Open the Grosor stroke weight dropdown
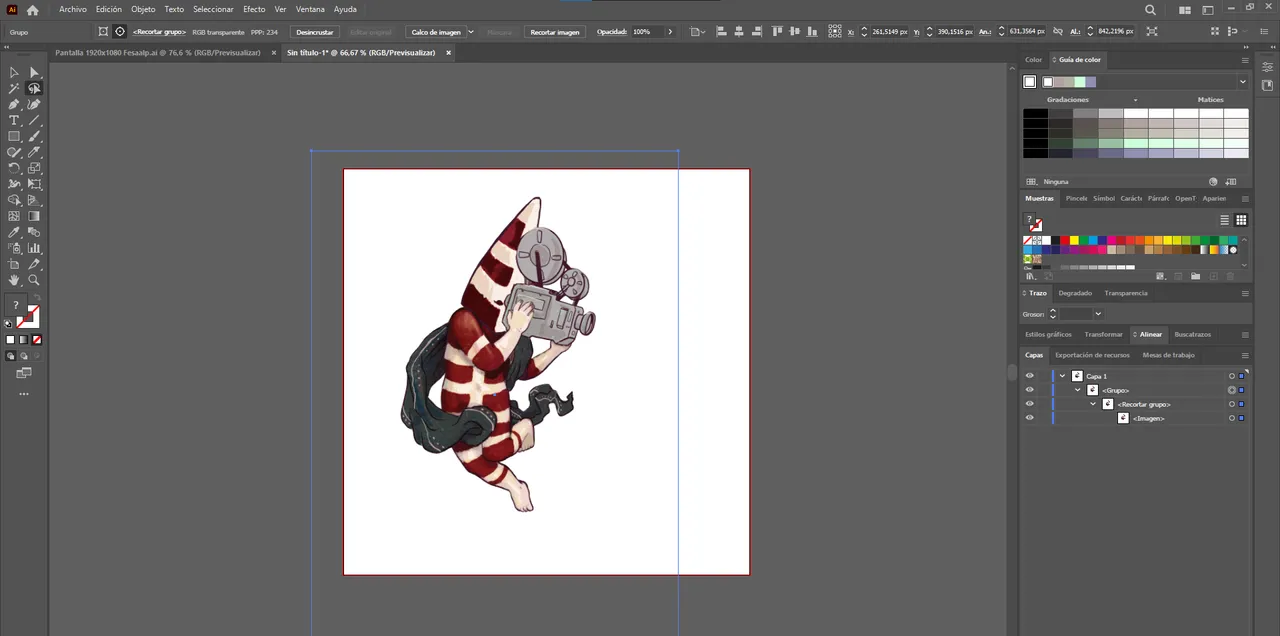Screen dimensions: 1280x636 (x=1097, y=314)
